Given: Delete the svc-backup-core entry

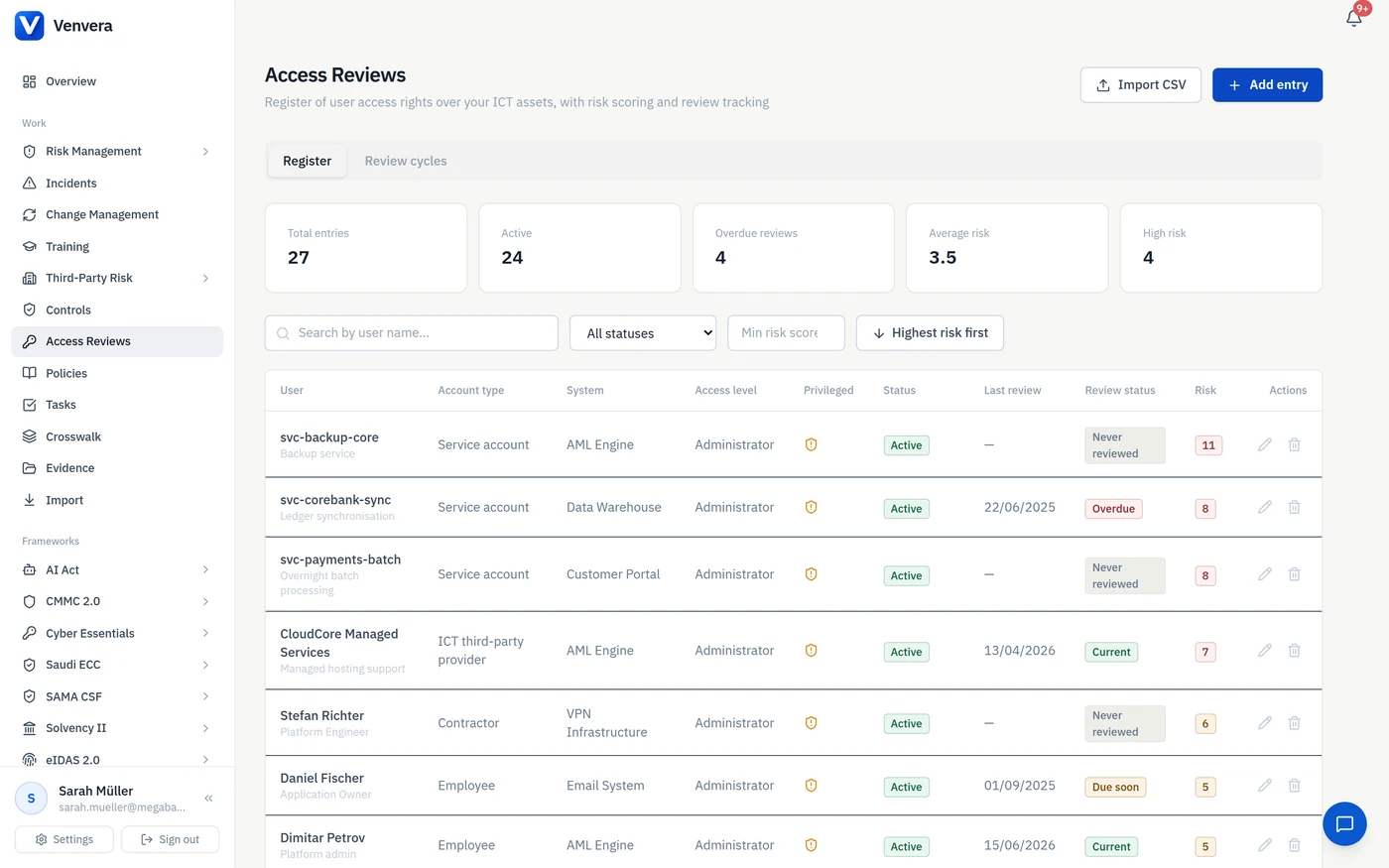Looking at the screenshot, I should pyautogui.click(x=1295, y=444).
